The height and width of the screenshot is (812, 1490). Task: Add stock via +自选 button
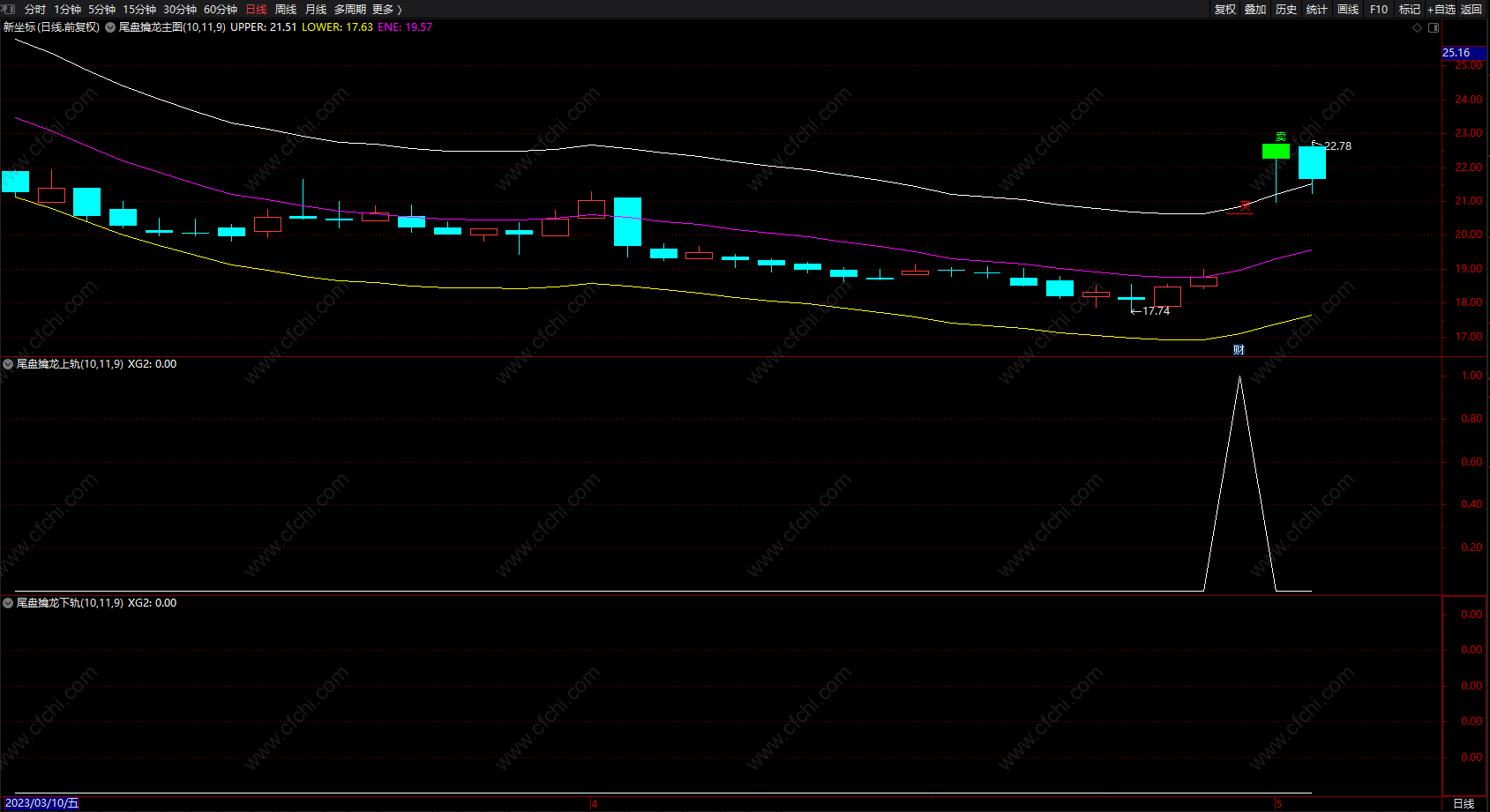click(x=1441, y=9)
